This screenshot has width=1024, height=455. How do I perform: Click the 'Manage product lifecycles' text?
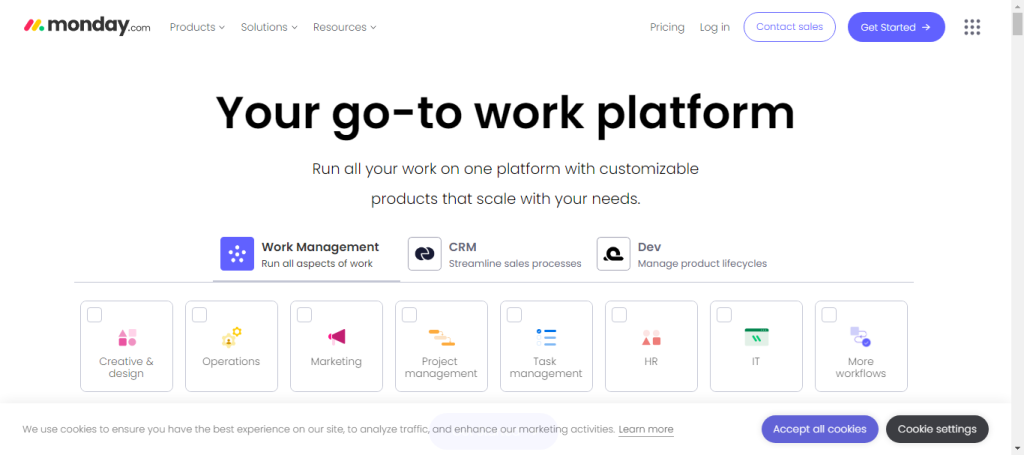(x=702, y=264)
